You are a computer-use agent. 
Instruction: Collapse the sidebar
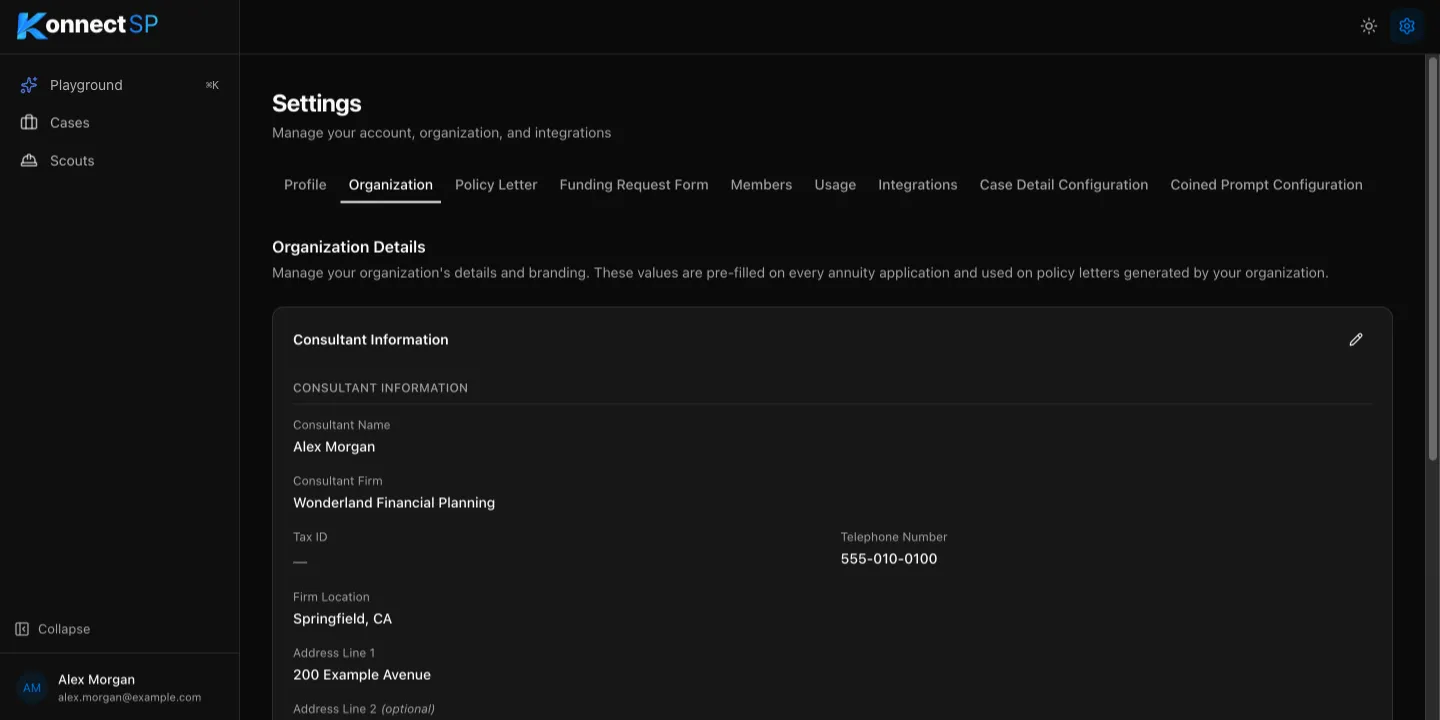(53, 629)
